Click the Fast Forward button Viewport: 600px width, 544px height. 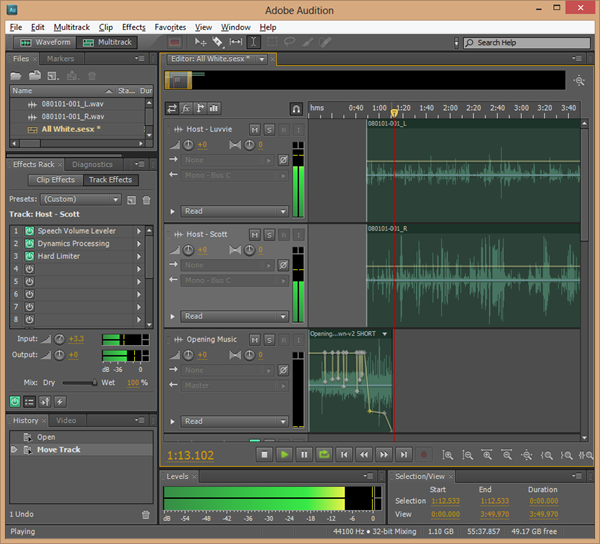(x=384, y=454)
